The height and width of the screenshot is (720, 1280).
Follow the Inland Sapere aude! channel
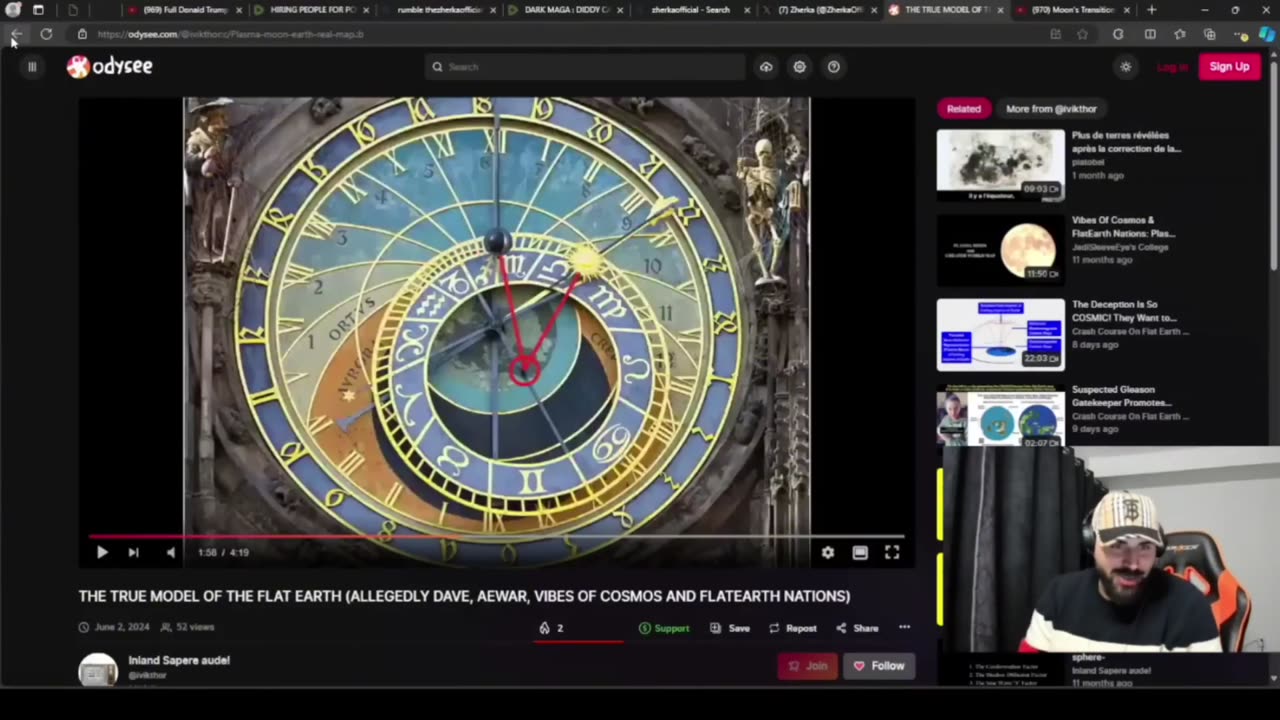pyautogui.click(x=879, y=666)
